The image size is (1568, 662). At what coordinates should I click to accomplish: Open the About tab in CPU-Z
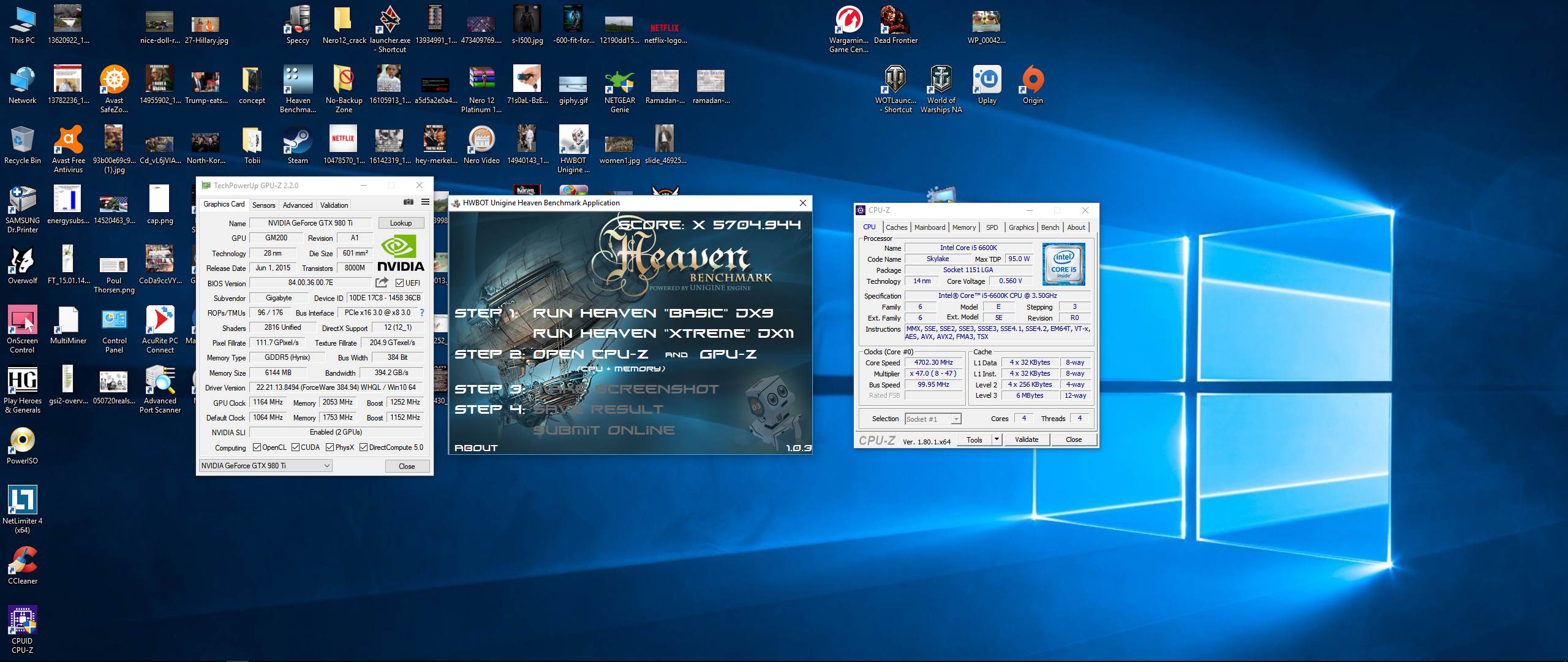click(1076, 227)
